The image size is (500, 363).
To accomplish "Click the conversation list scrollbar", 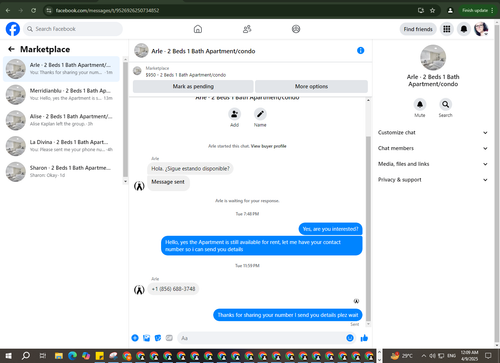I will coord(125,120).
